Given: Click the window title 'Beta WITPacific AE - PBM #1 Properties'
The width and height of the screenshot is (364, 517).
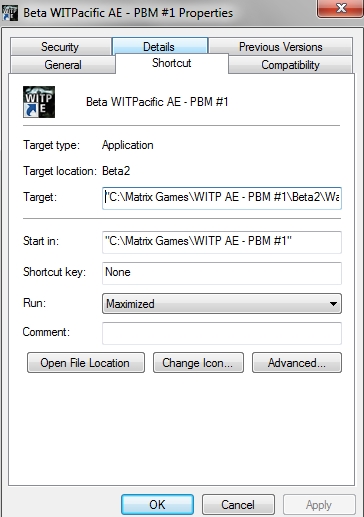Looking at the screenshot, I should click(x=128, y=13).
